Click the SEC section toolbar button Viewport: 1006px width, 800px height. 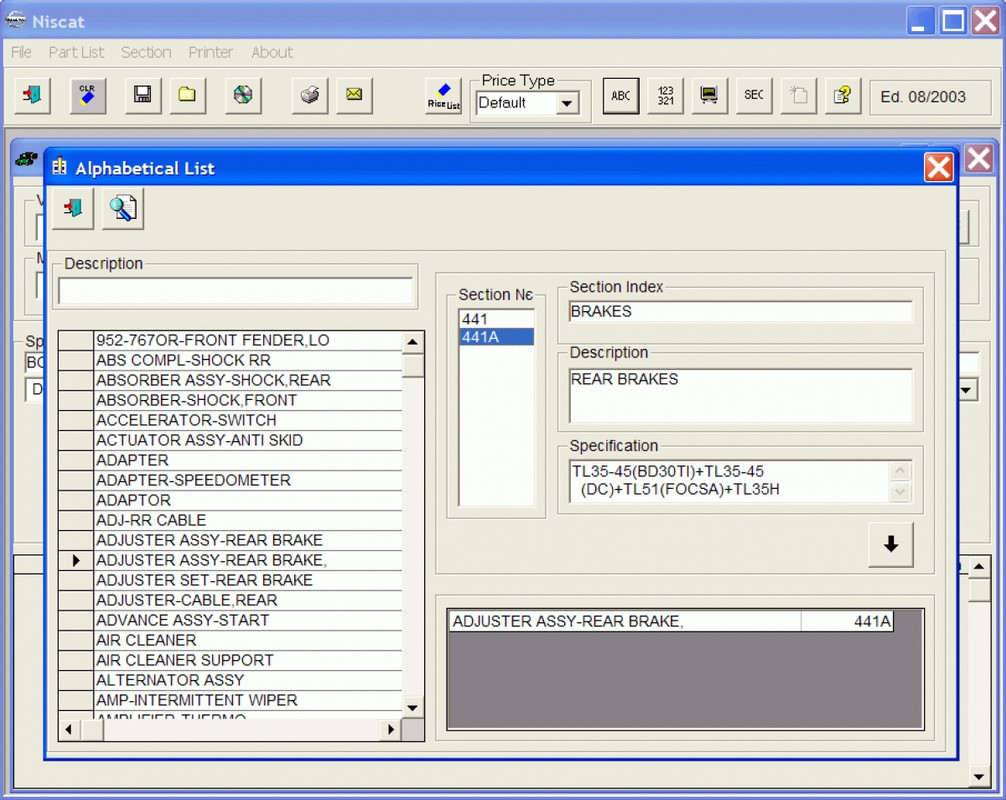tap(754, 96)
